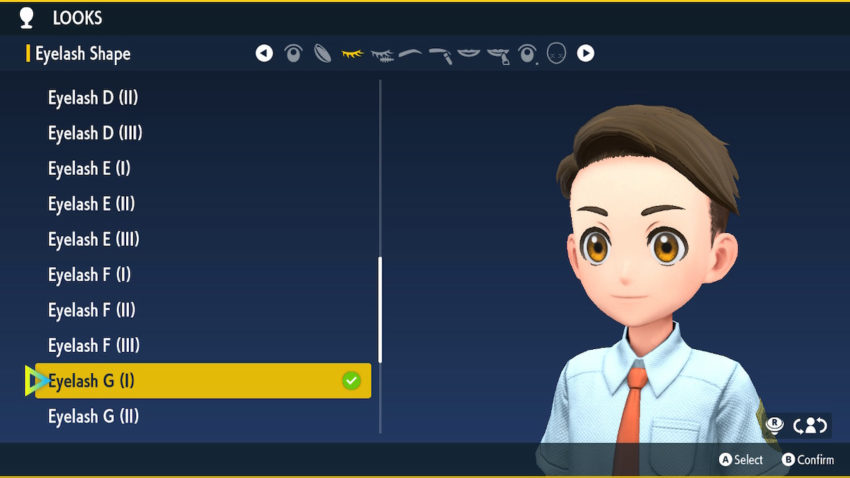Open the eyelash color mascara category icon
Screen dimensions: 850x478
382,55
